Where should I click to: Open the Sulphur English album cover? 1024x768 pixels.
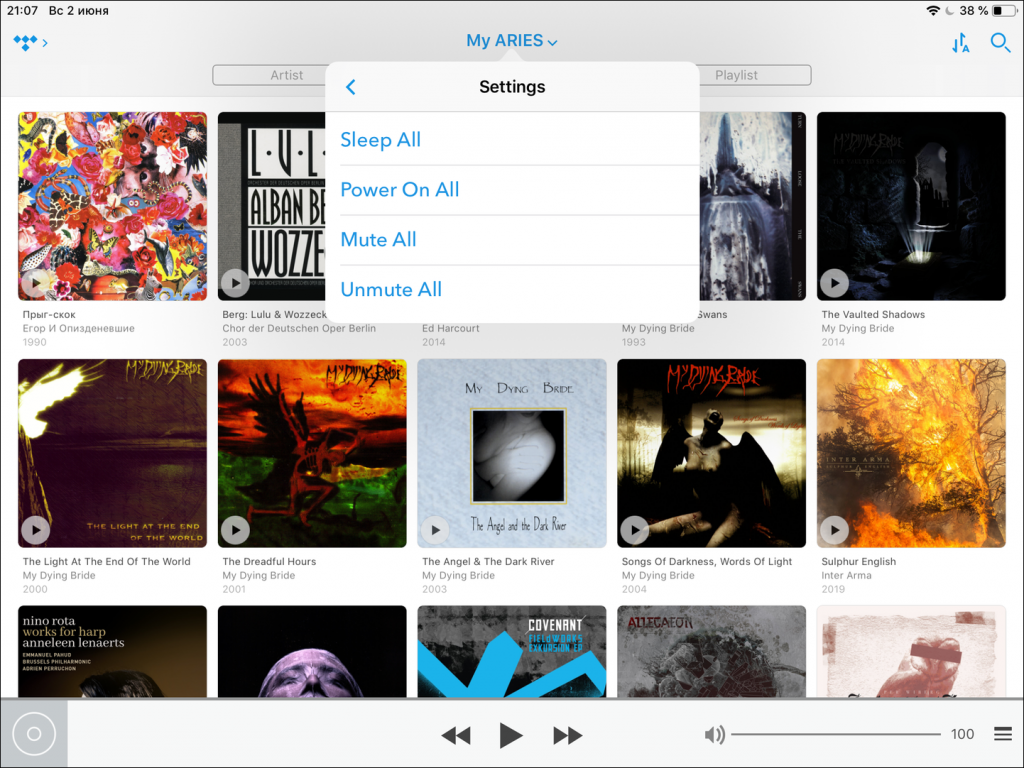[x=911, y=453]
